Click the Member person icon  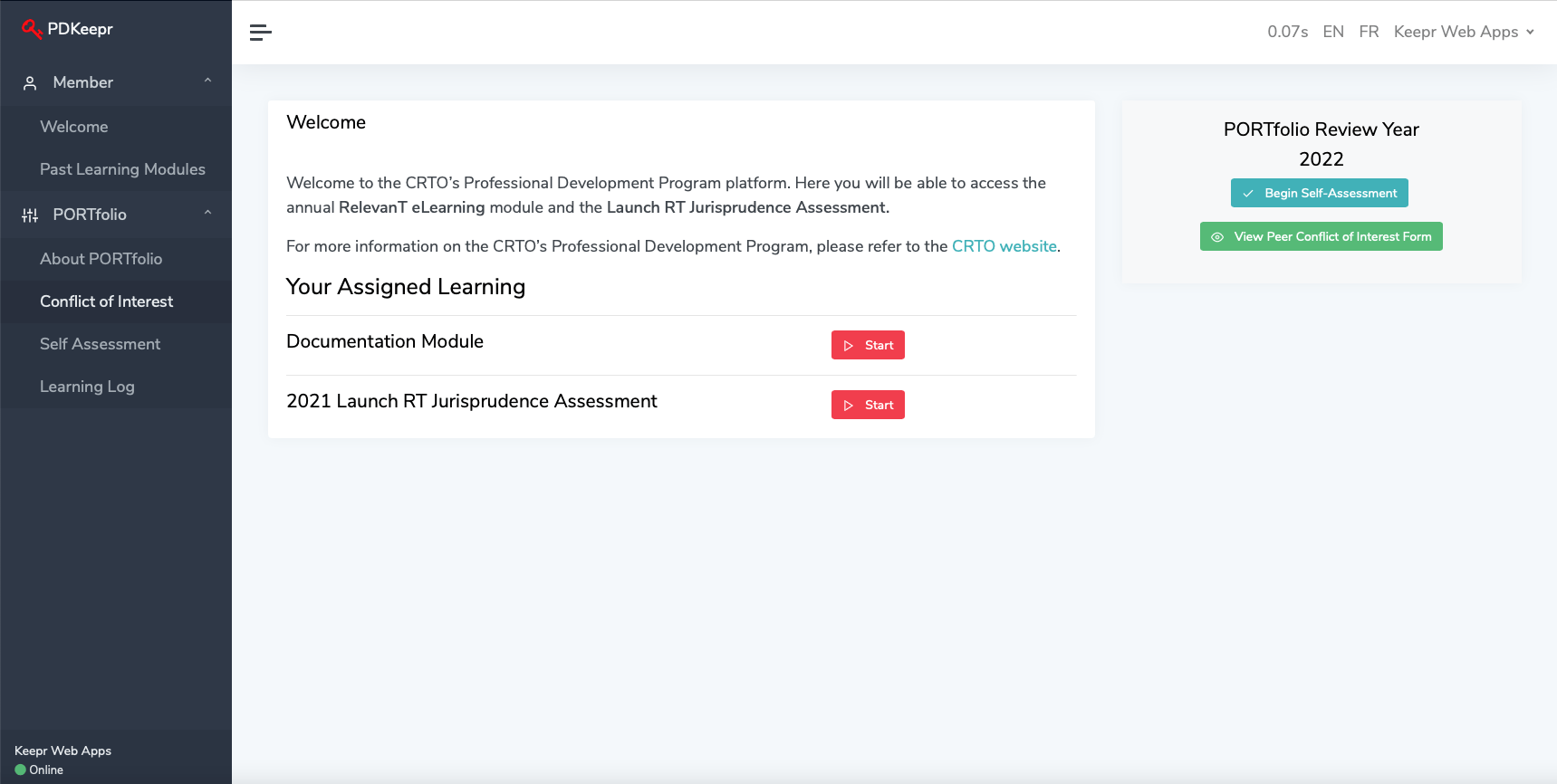[30, 83]
